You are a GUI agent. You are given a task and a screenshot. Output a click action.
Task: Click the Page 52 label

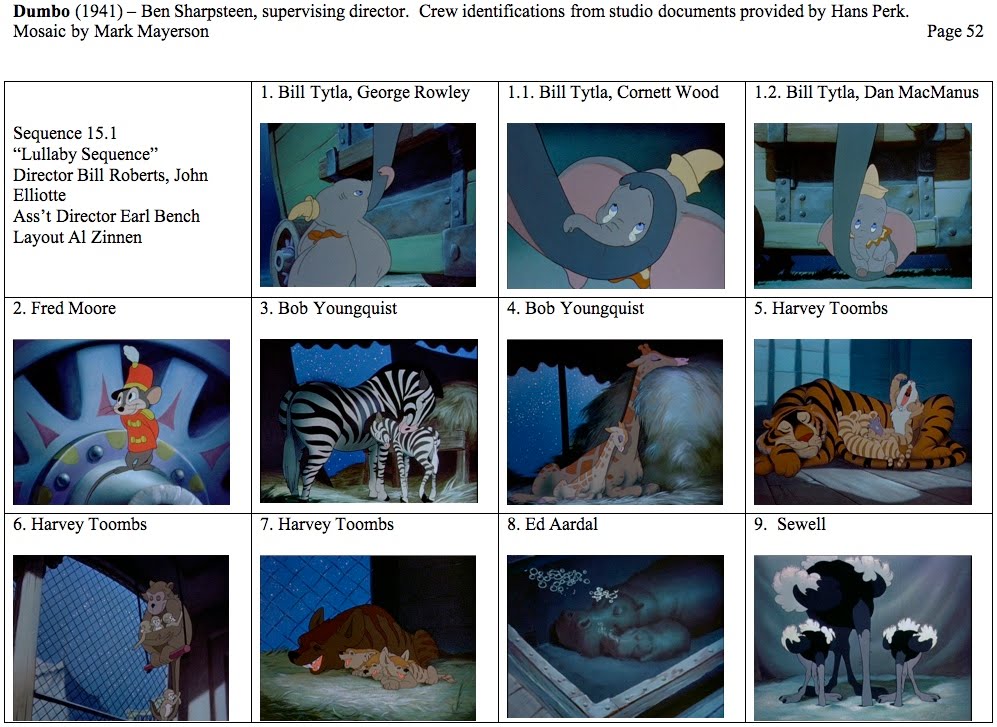[955, 31]
